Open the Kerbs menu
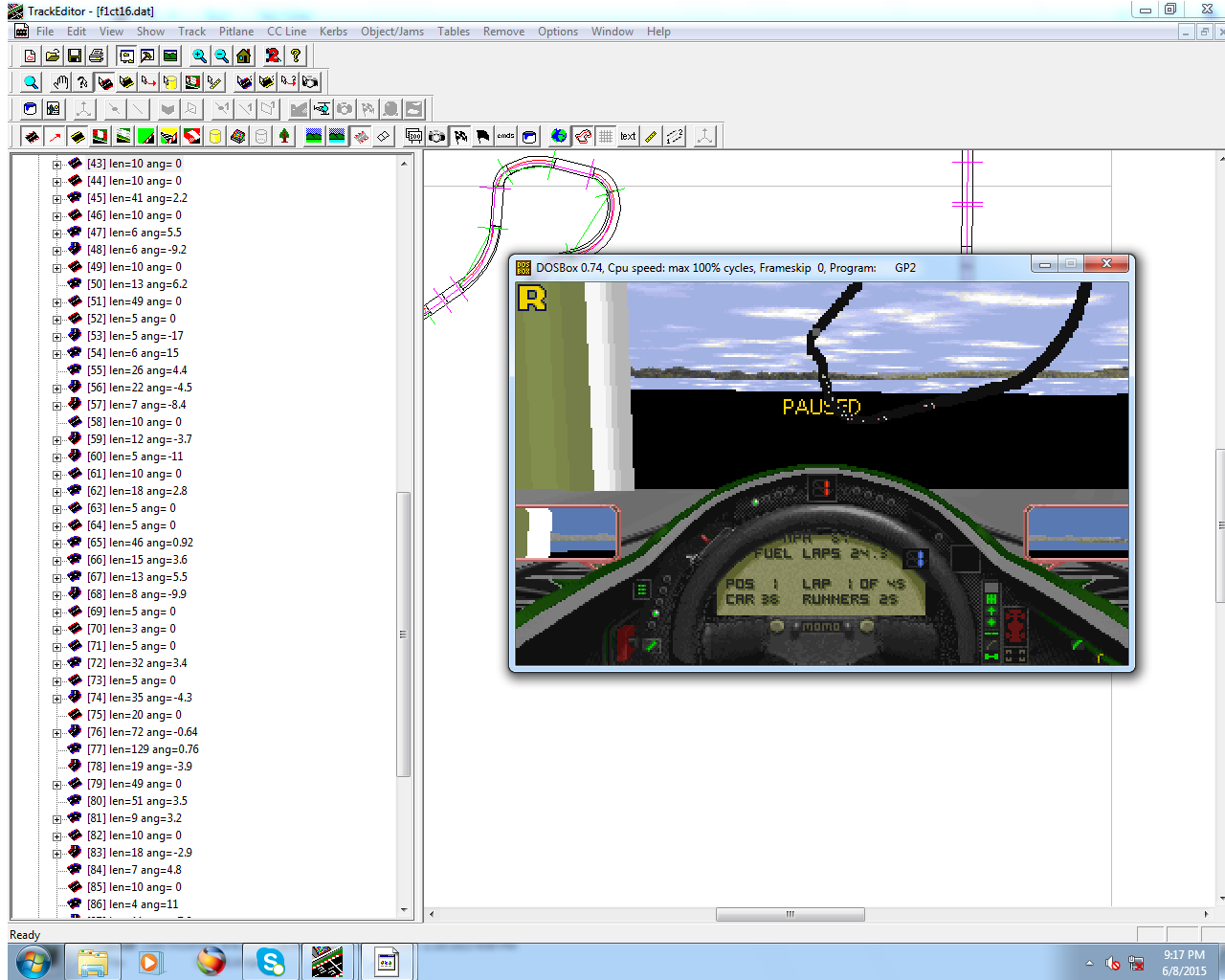 333,32
